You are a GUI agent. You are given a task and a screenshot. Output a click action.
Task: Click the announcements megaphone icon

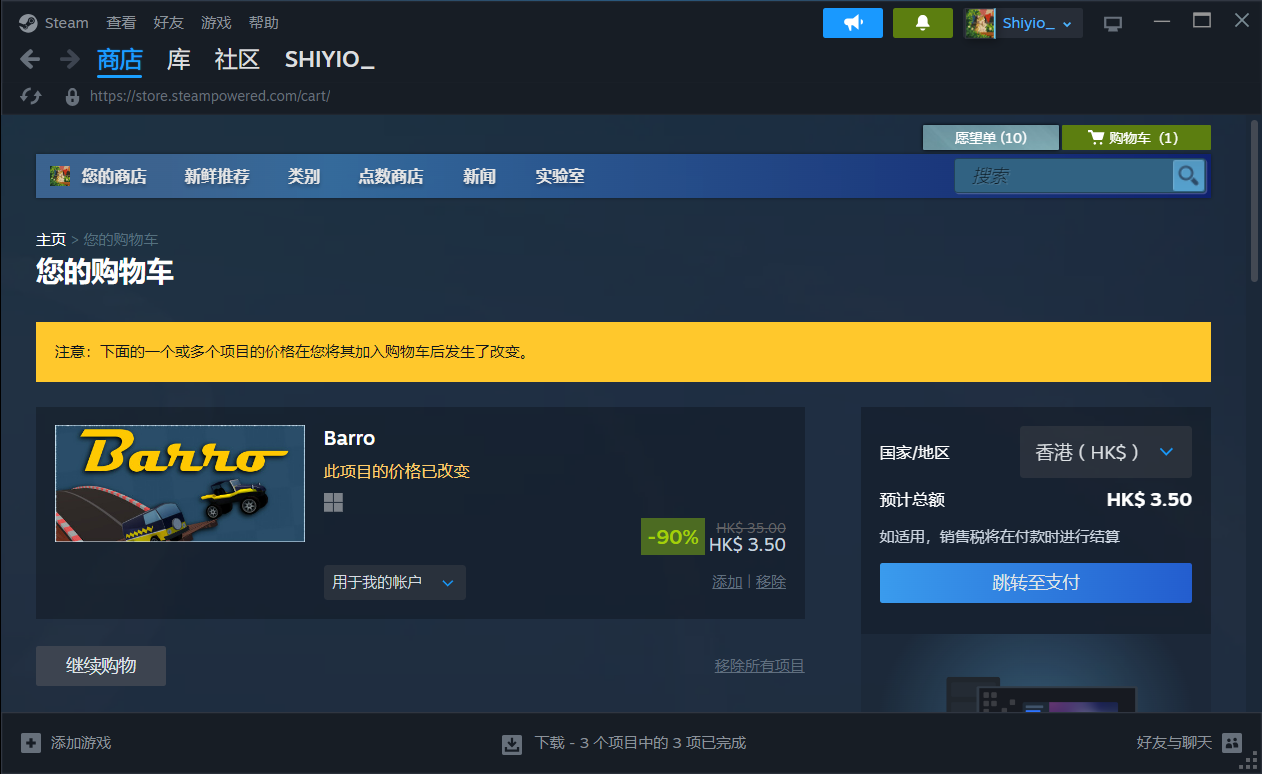(852, 23)
